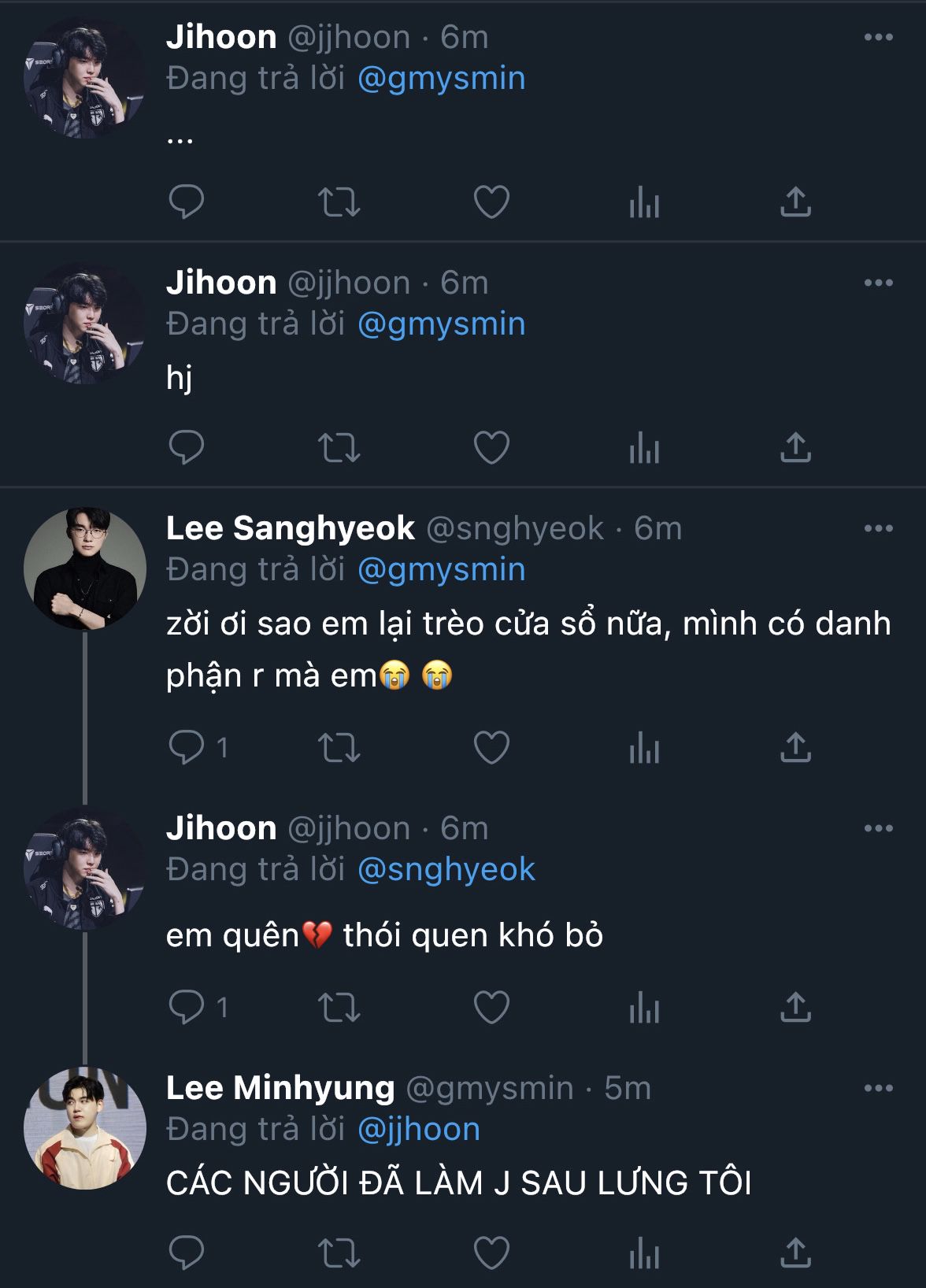The image size is (926, 1288).
Task: Reply to Lee Minhyung's tweet
Action: point(187,1253)
